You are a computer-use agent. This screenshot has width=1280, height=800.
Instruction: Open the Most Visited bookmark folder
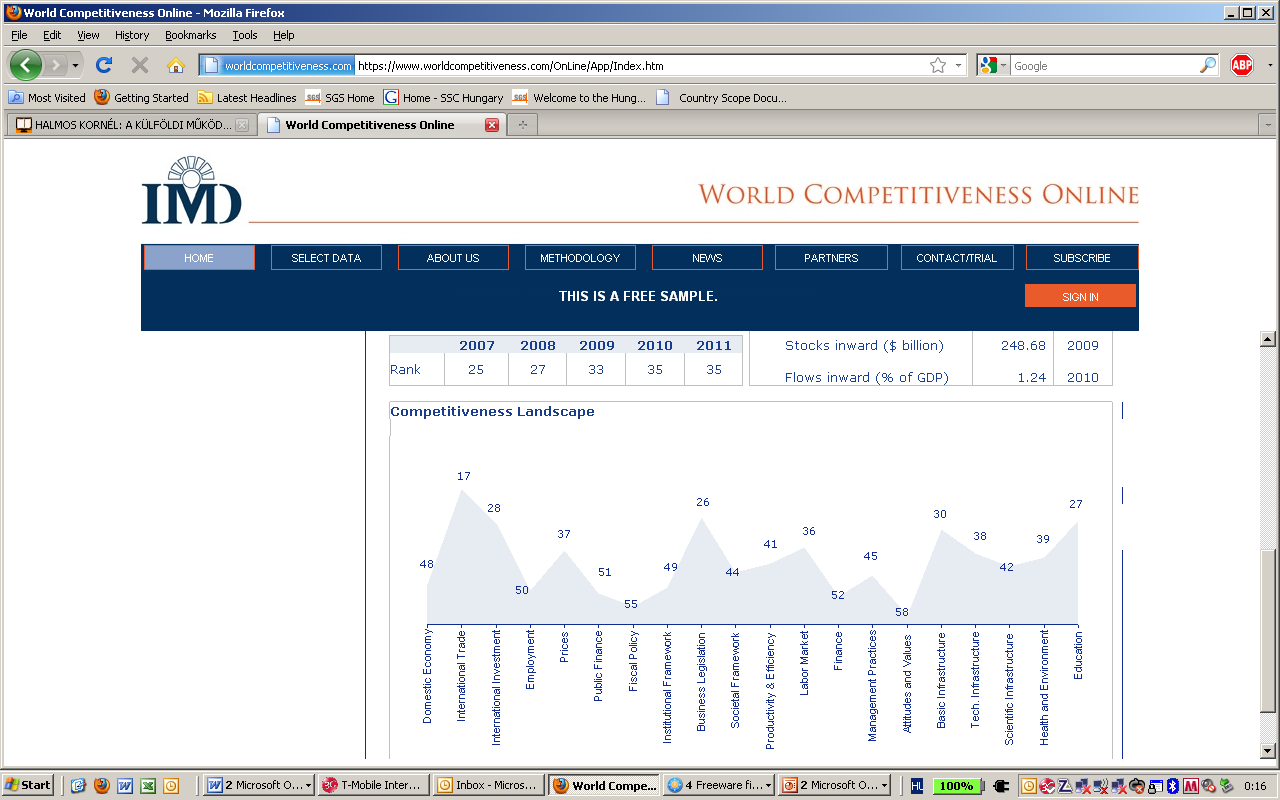tap(47, 97)
